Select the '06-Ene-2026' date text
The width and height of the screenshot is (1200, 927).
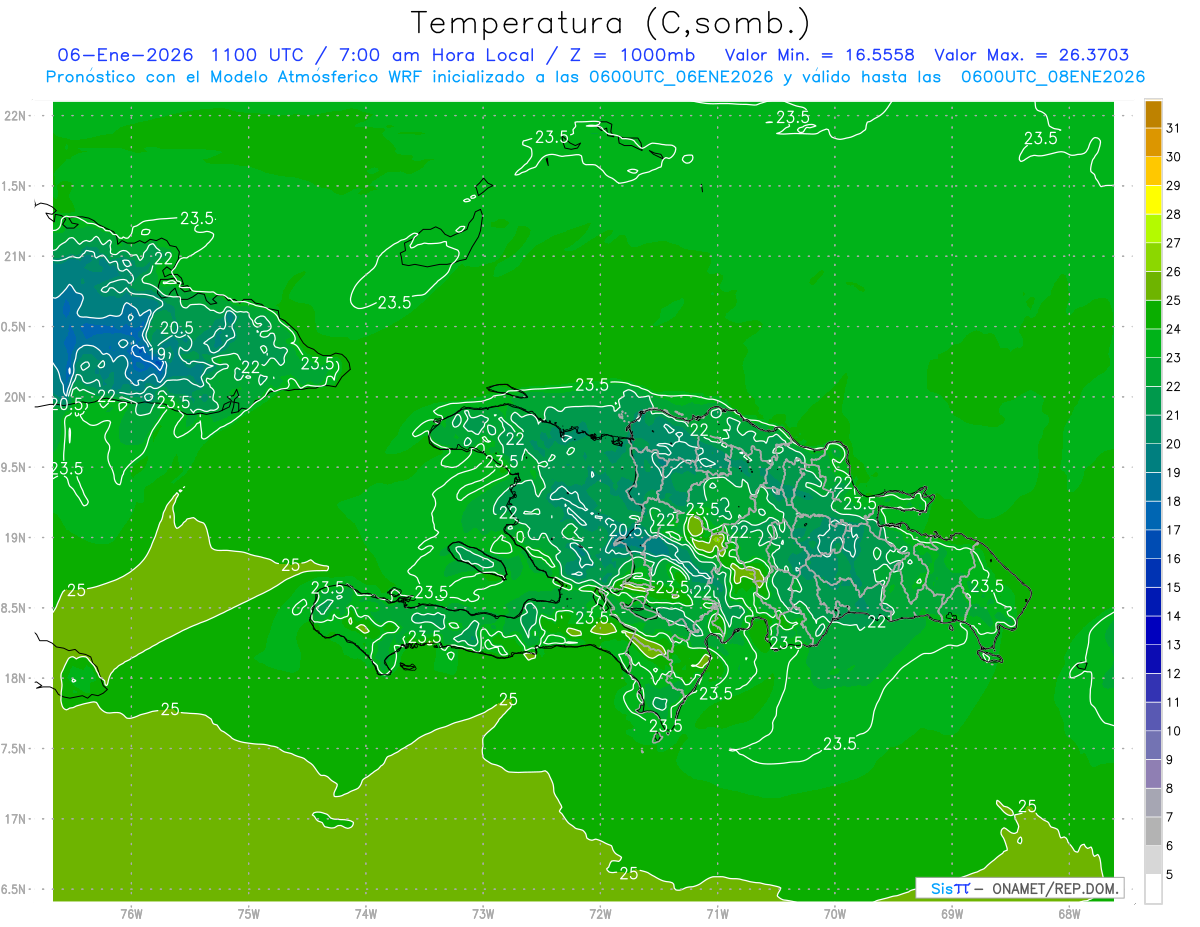coord(126,55)
